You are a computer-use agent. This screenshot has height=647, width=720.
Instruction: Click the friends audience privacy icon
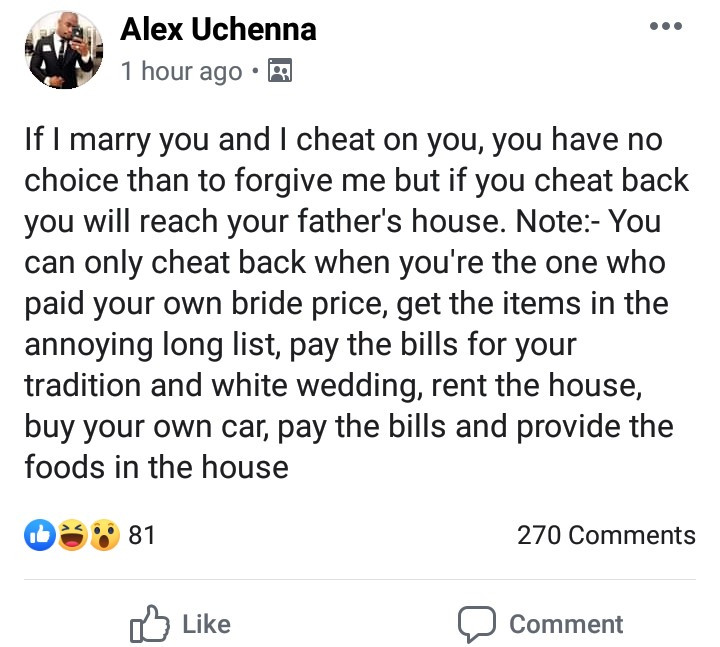[280, 71]
